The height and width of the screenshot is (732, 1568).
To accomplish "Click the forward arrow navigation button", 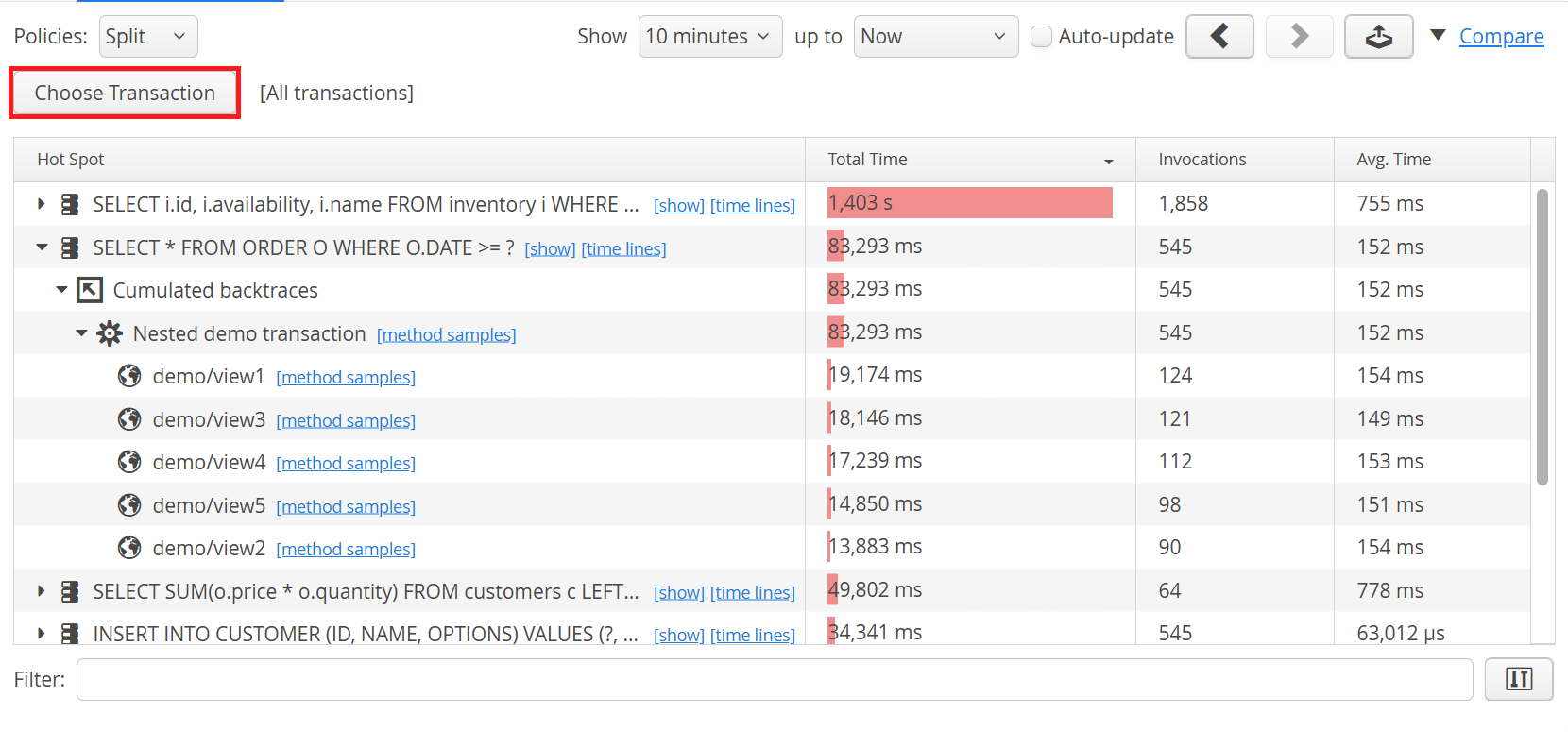I will 1299,37.
